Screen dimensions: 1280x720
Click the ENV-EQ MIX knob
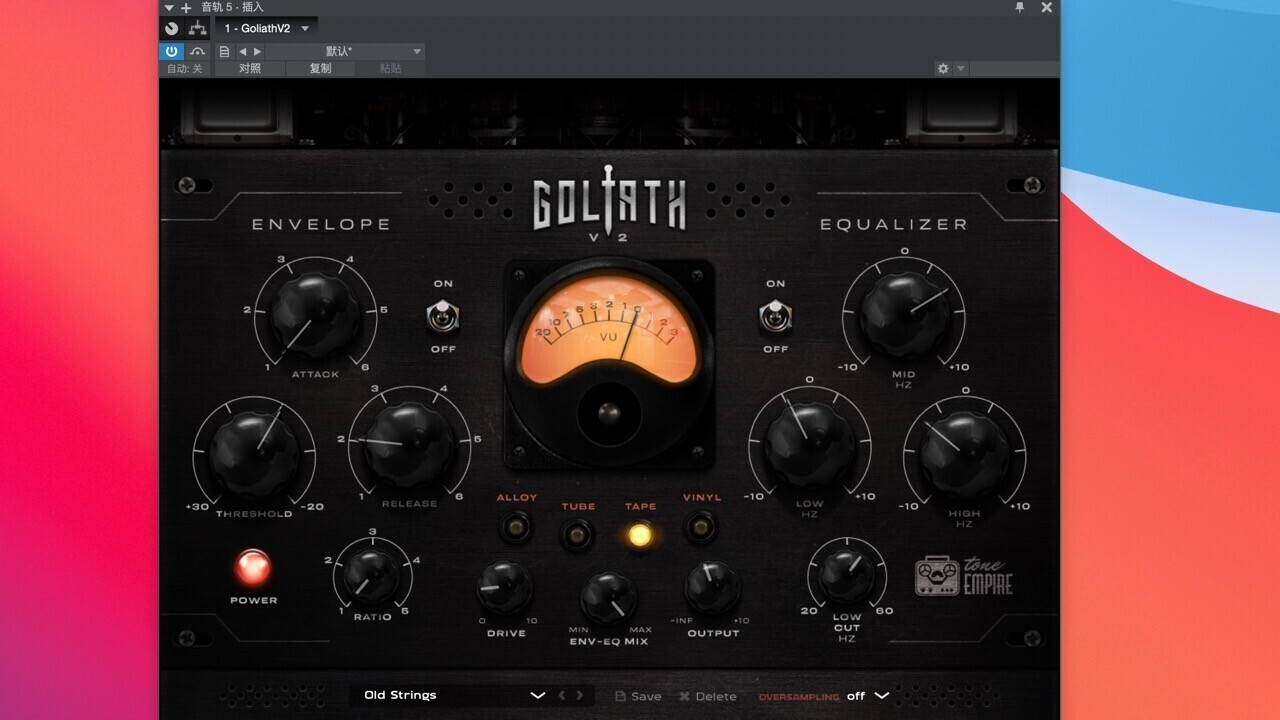(x=609, y=598)
